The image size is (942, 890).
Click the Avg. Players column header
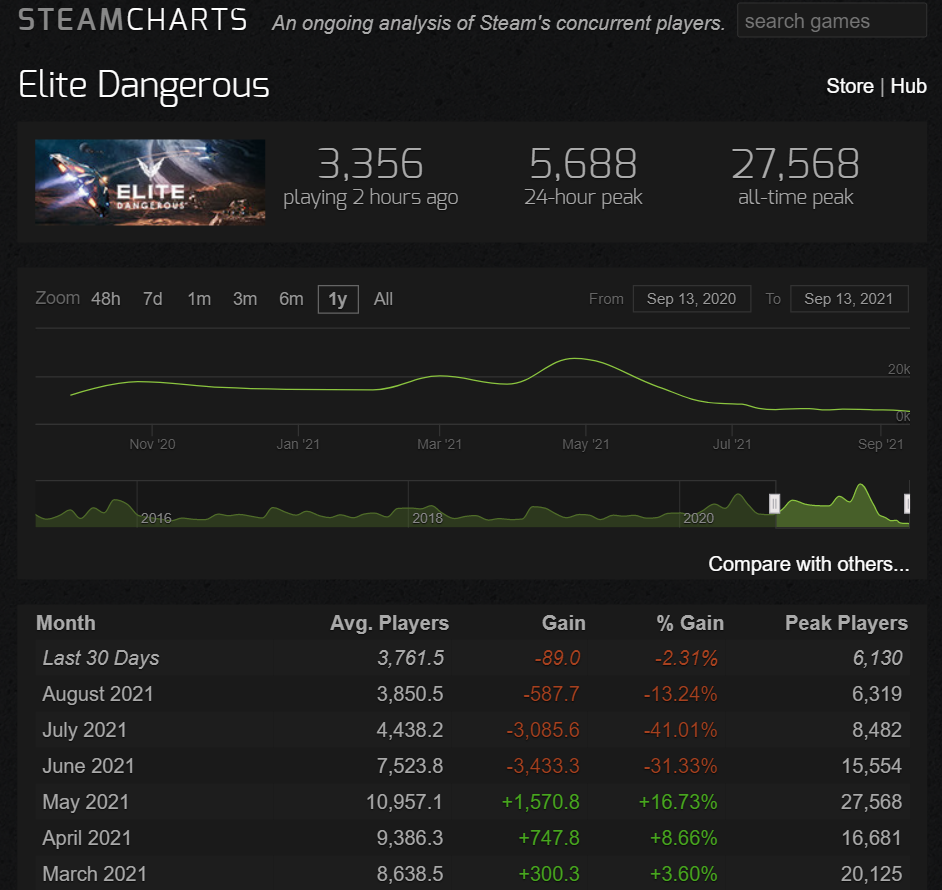click(x=389, y=623)
